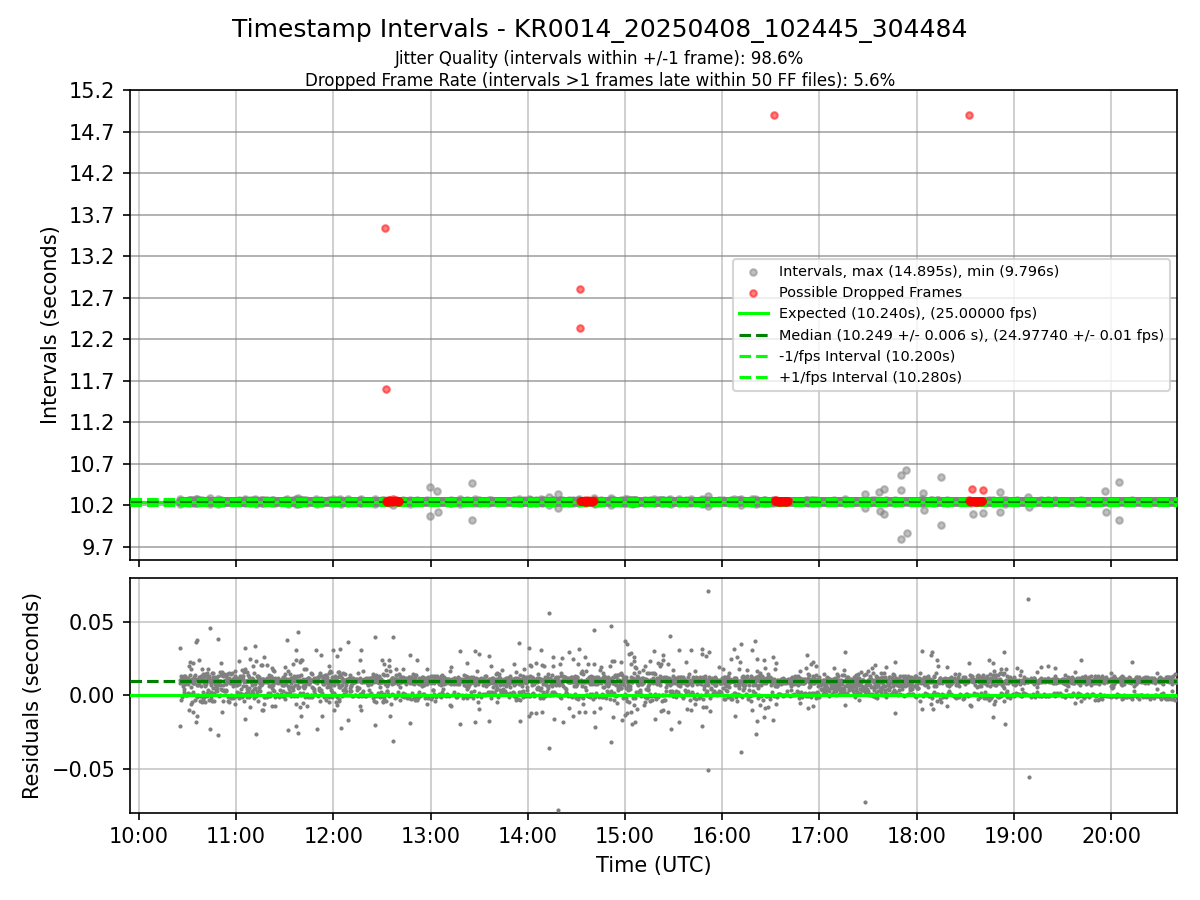Screen dimensions: 1200x900
Task: Click the red outlier point near 11.6 seconds
Action: [x=386, y=389]
